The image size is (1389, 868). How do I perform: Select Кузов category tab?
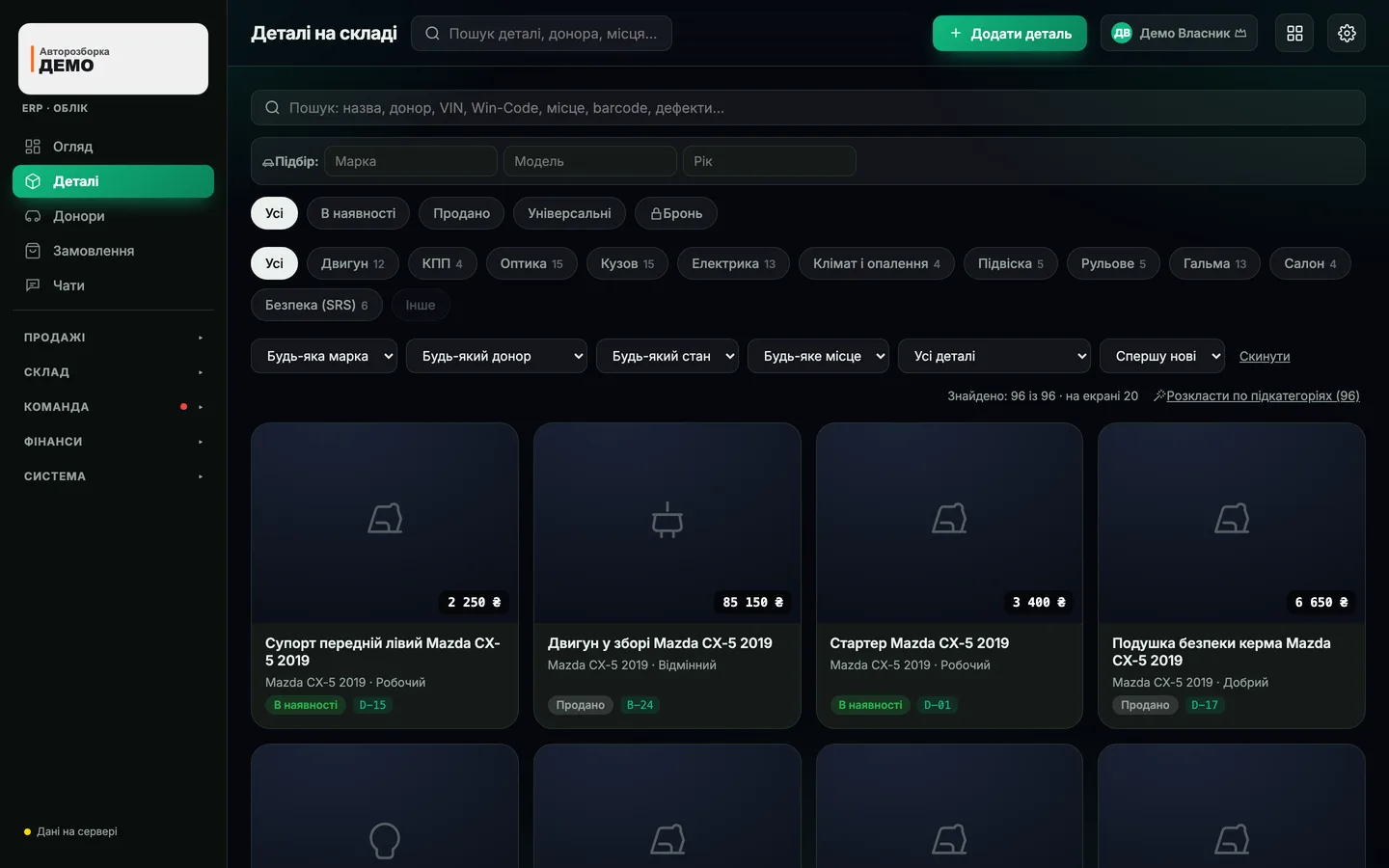[x=627, y=263]
